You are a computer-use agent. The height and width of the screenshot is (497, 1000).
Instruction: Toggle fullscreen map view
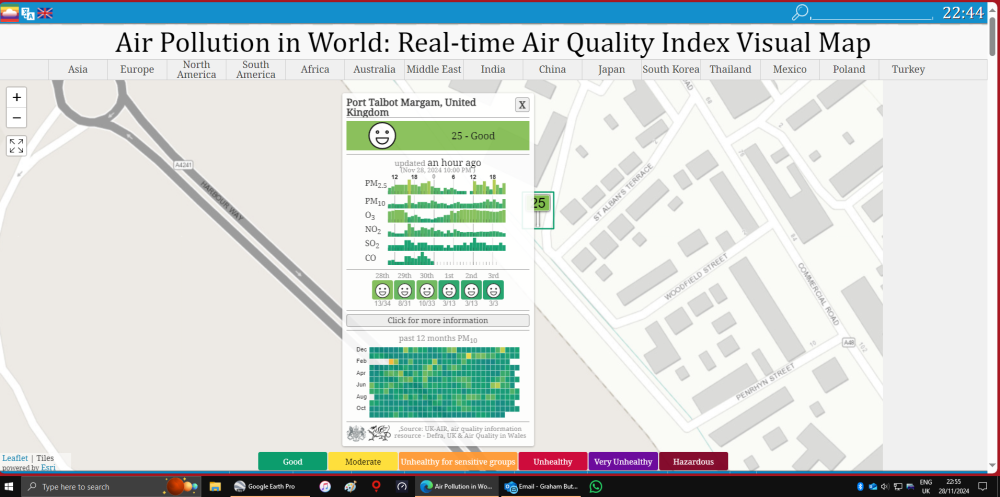(x=17, y=145)
